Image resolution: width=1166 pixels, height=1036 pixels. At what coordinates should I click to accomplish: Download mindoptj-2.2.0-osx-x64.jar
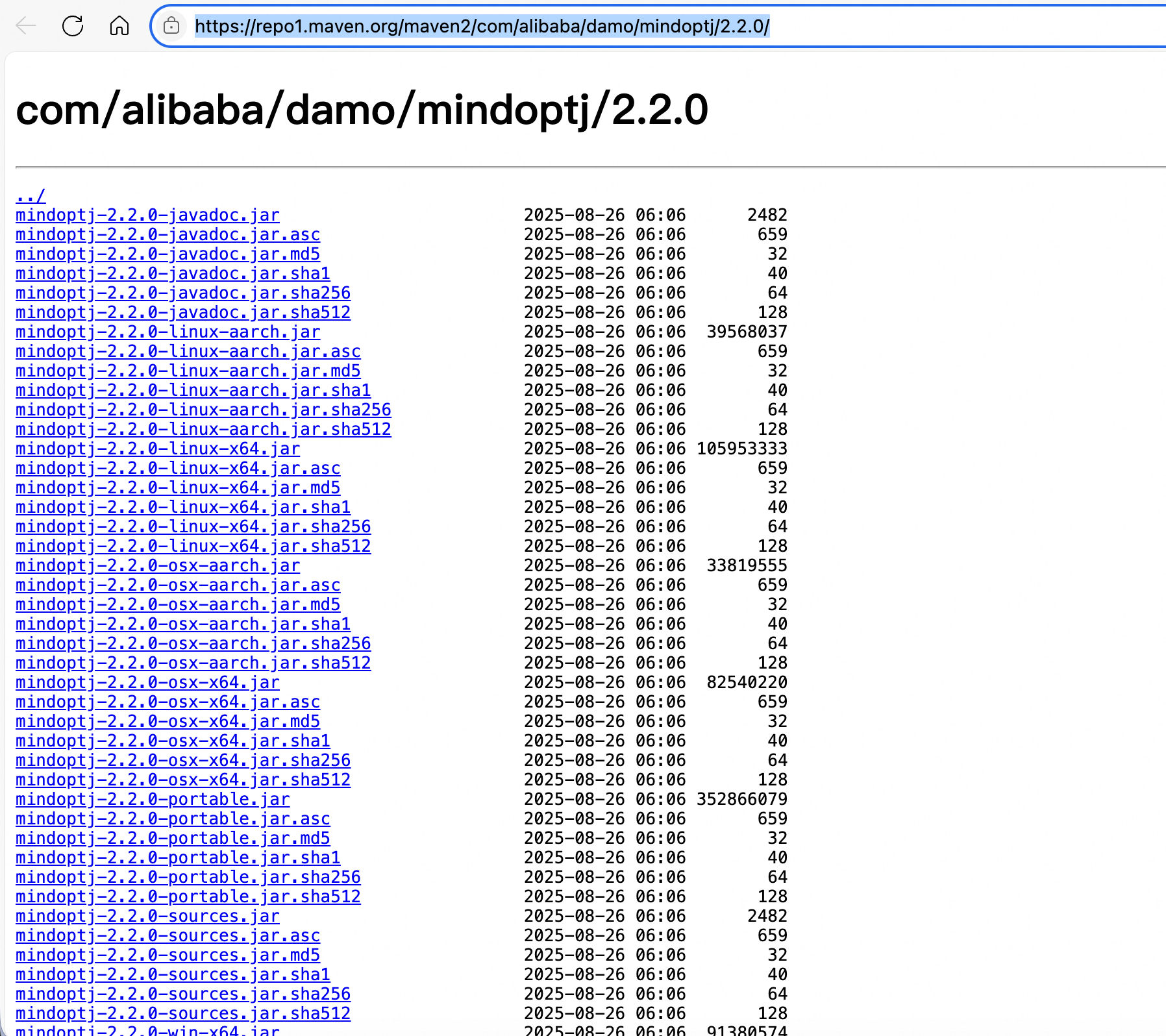(147, 682)
